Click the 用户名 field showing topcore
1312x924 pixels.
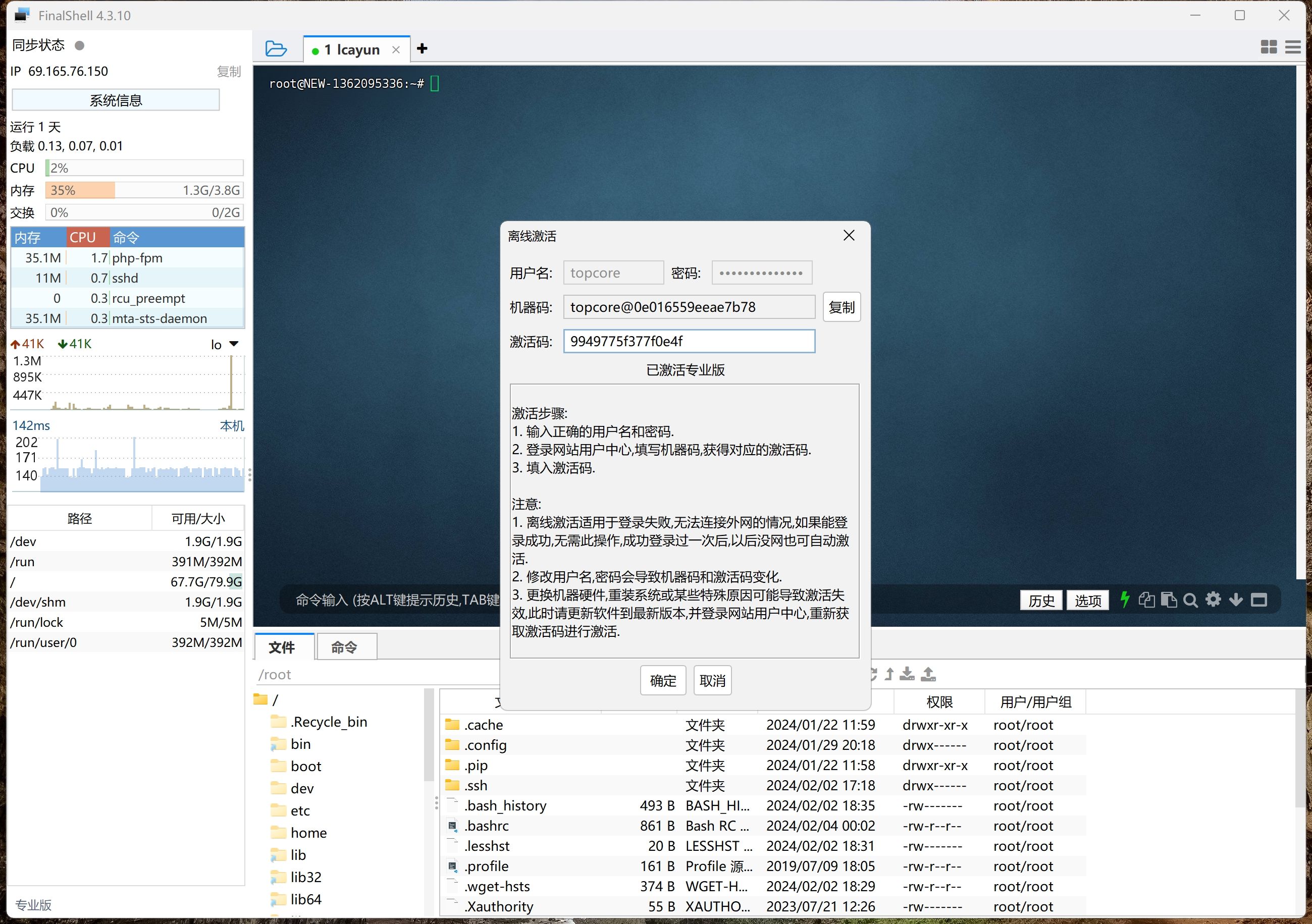613,273
